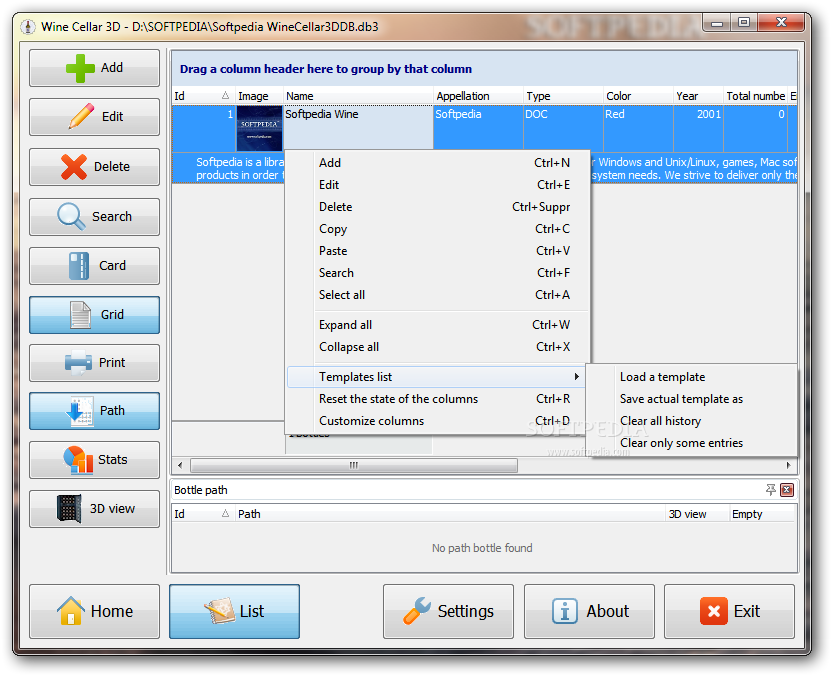Viewport: 832px width, 676px height.
Task: Sort by the Total number column header
Action: [756, 96]
